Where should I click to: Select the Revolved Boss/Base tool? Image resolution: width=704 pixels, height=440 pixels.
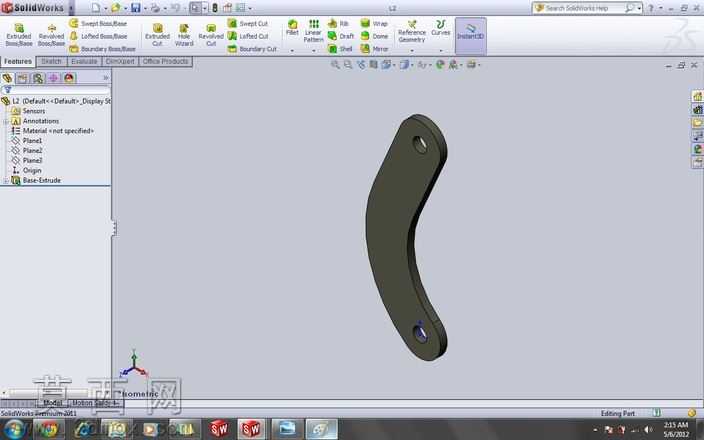[51, 35]
